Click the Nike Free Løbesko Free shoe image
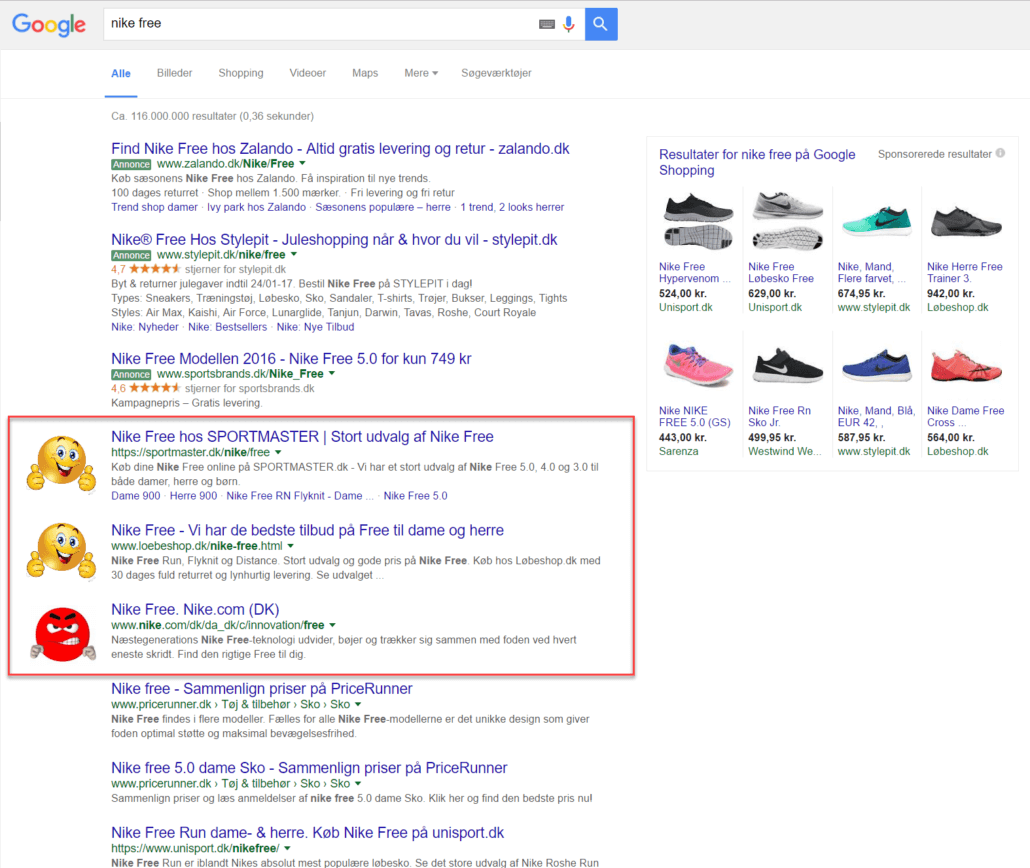The height and width of the screenshot is (868, 1030). click(x=787, y=221)
